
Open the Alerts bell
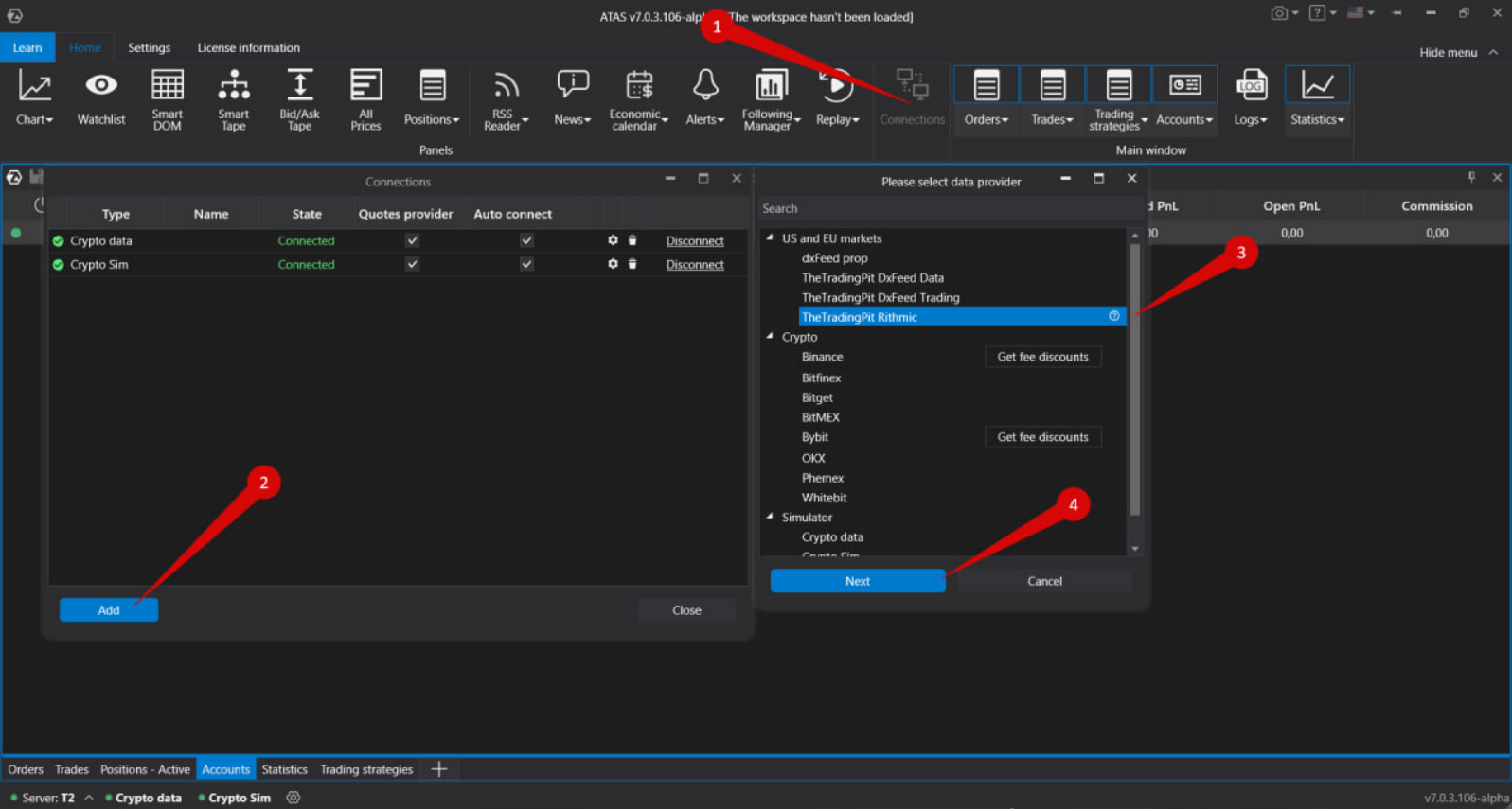click(x=705, y=85)
